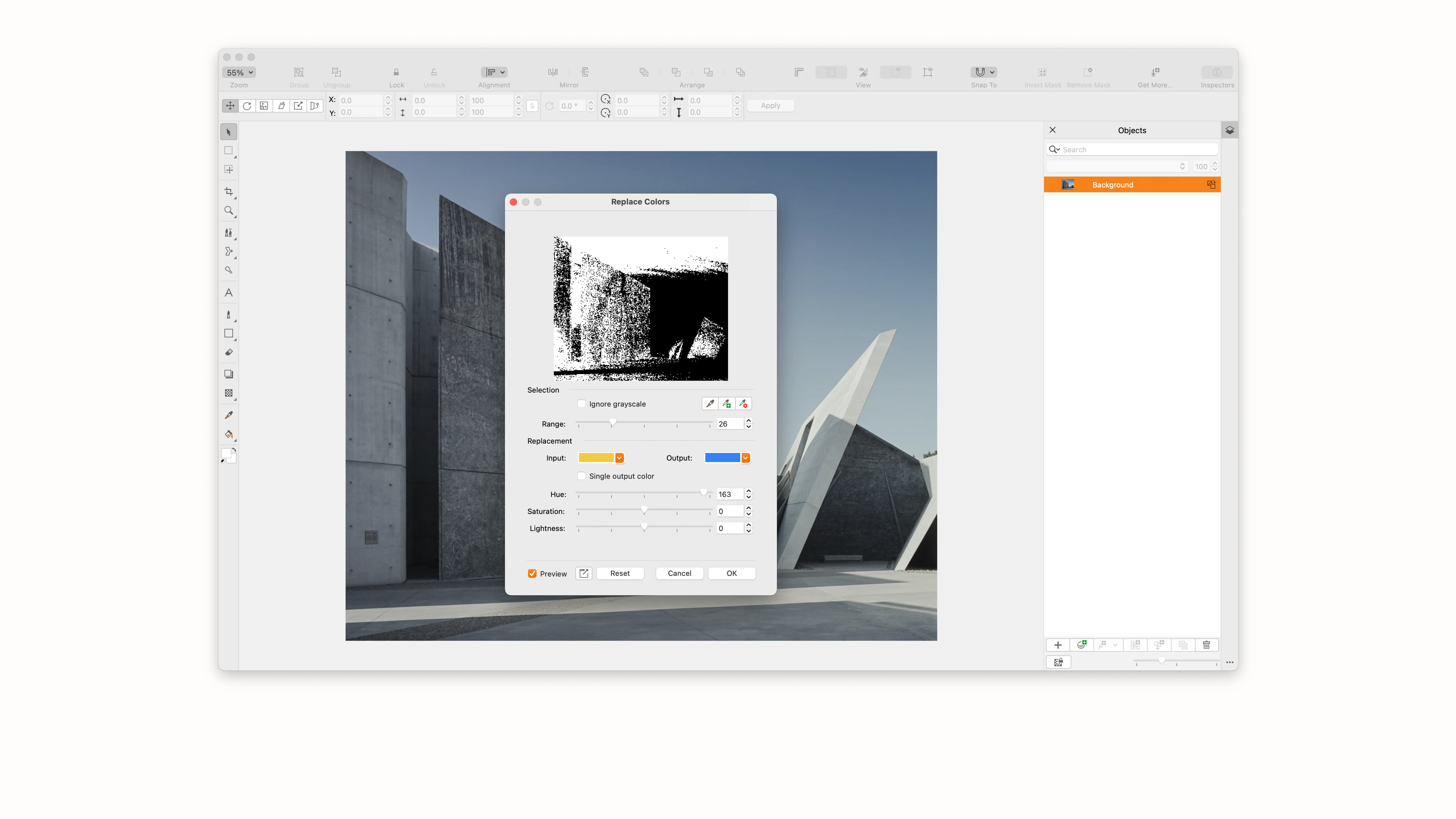Click the layers panel tab icon
The width and height of the screenshot is (1456, 819).
pyautogui.click(x=1230, y=130)
